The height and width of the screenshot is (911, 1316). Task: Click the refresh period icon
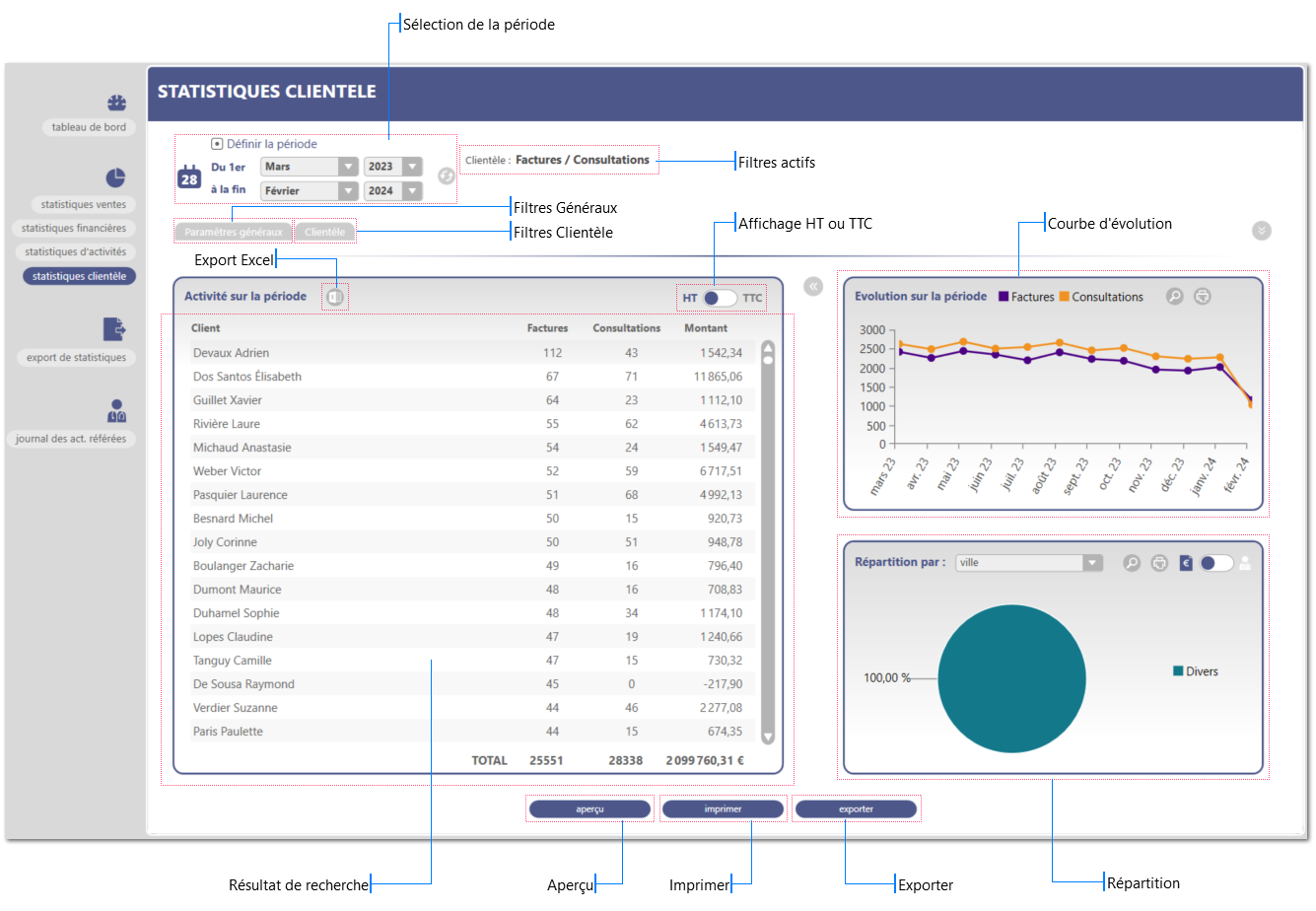tap(447, 175)
